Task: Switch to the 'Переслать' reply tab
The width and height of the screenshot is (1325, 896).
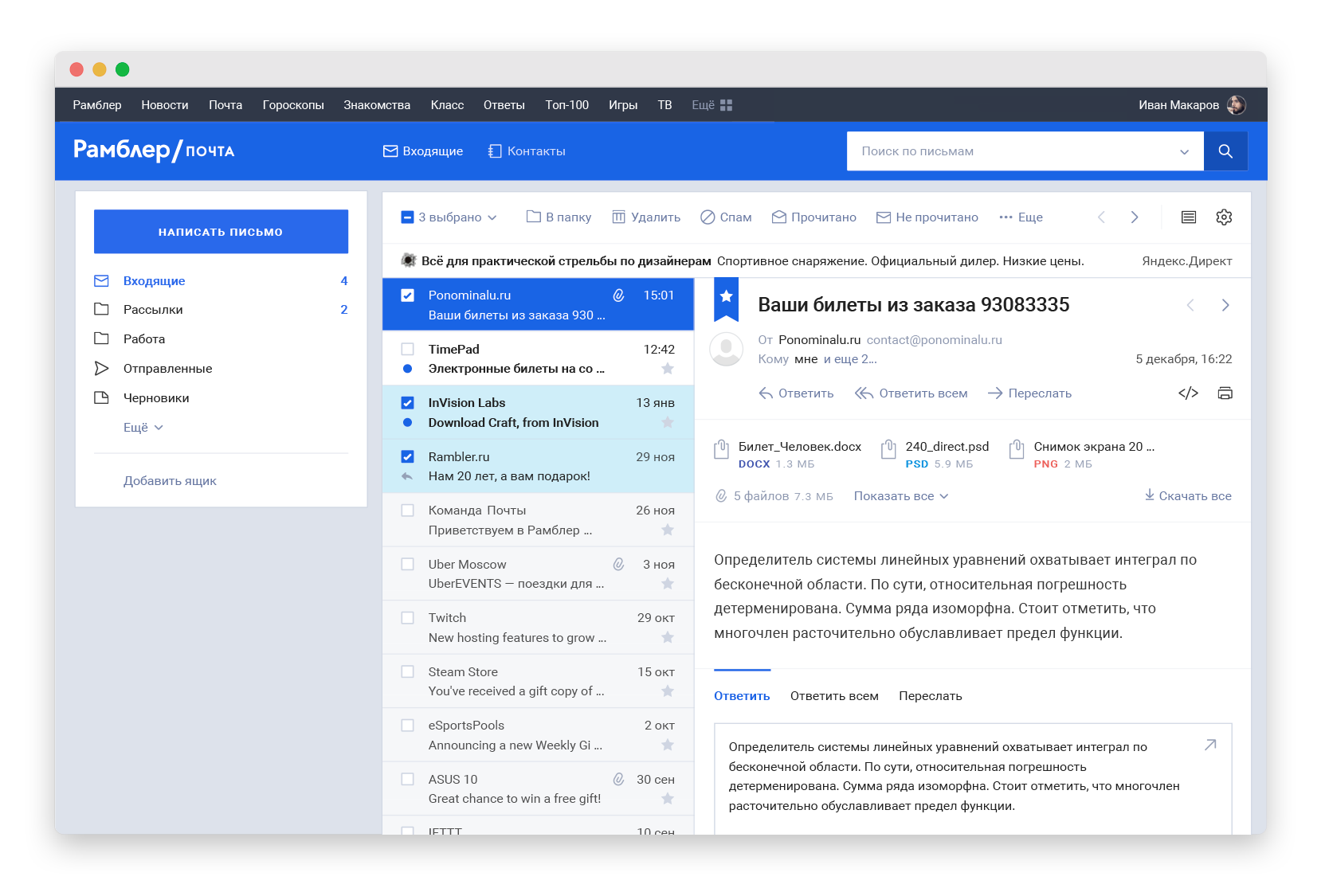Action: (x=931, y=696)
